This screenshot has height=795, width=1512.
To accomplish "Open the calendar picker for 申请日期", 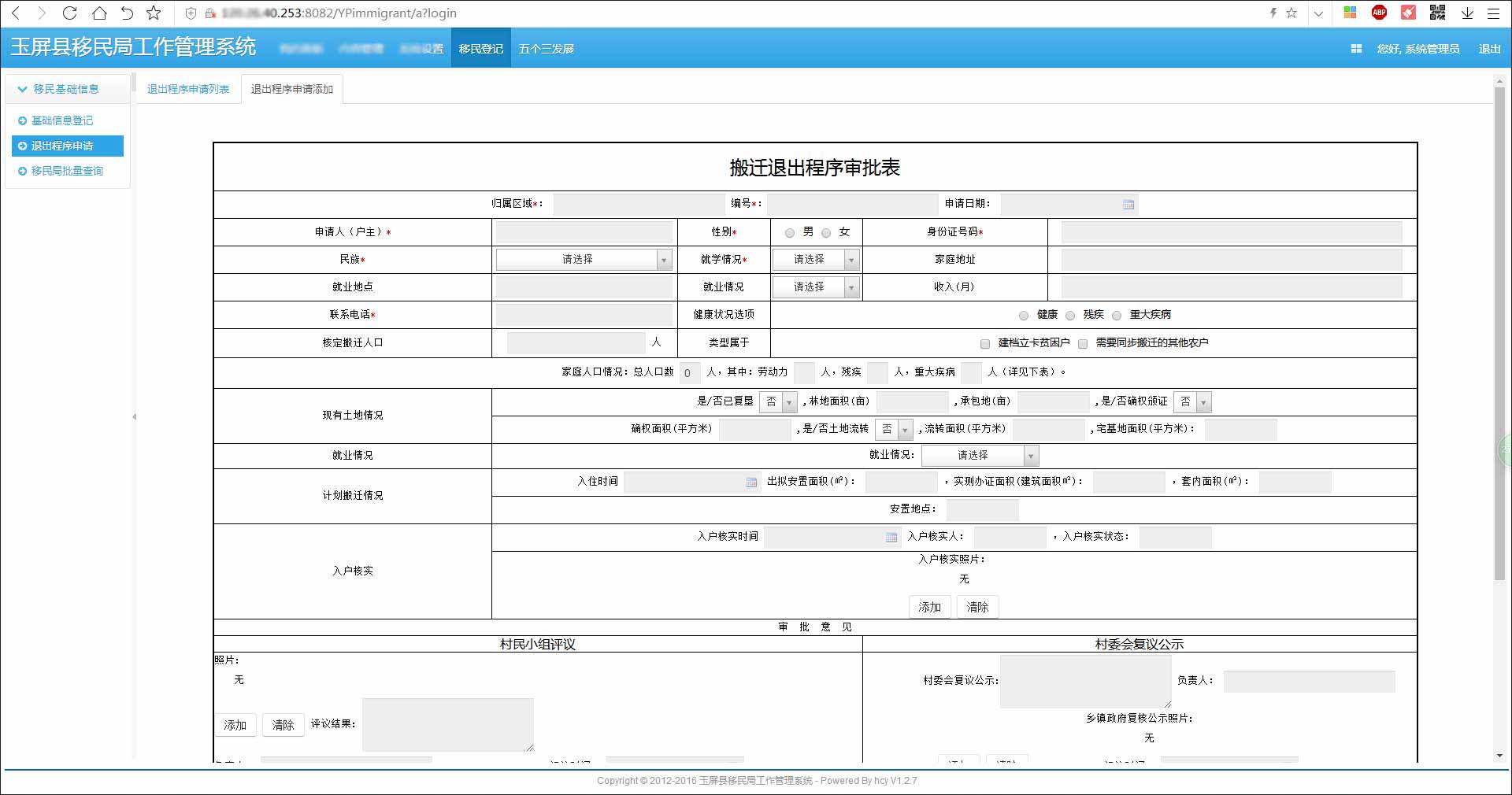I will pos(1128,205).
